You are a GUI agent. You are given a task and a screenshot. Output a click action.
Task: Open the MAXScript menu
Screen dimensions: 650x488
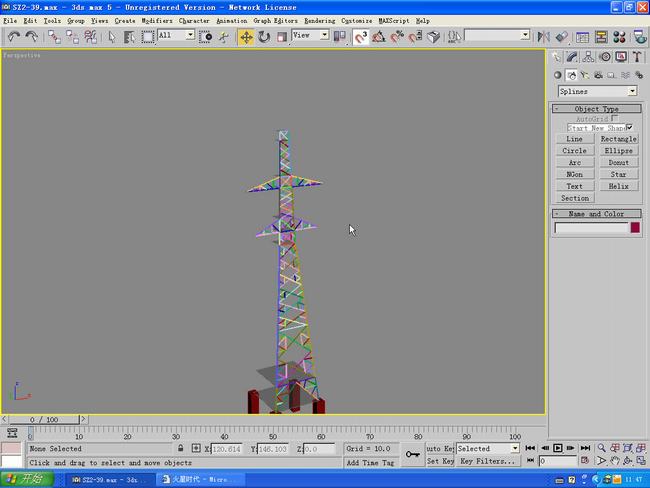[x=393, y=20]
